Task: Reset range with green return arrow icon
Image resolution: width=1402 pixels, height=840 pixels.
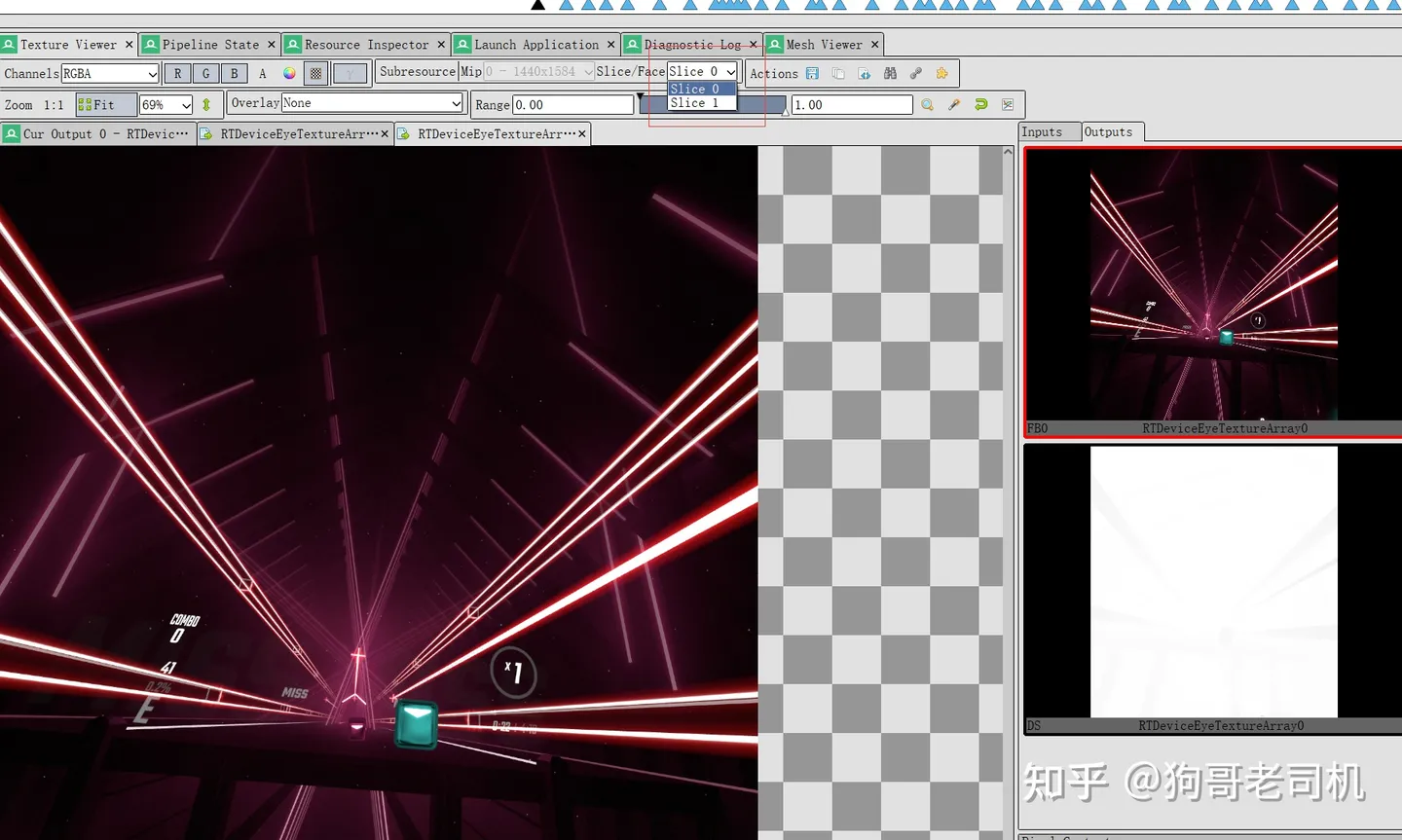Action: [980, 104]
